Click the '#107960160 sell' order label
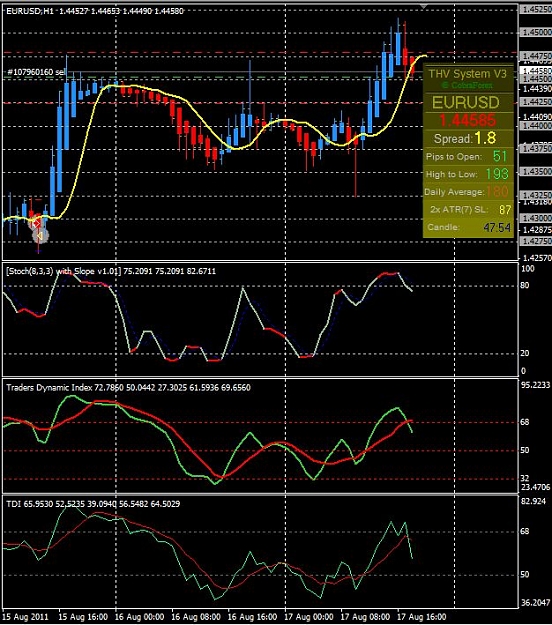The width and height of the screenshot is (552, 625). point(36,72)
